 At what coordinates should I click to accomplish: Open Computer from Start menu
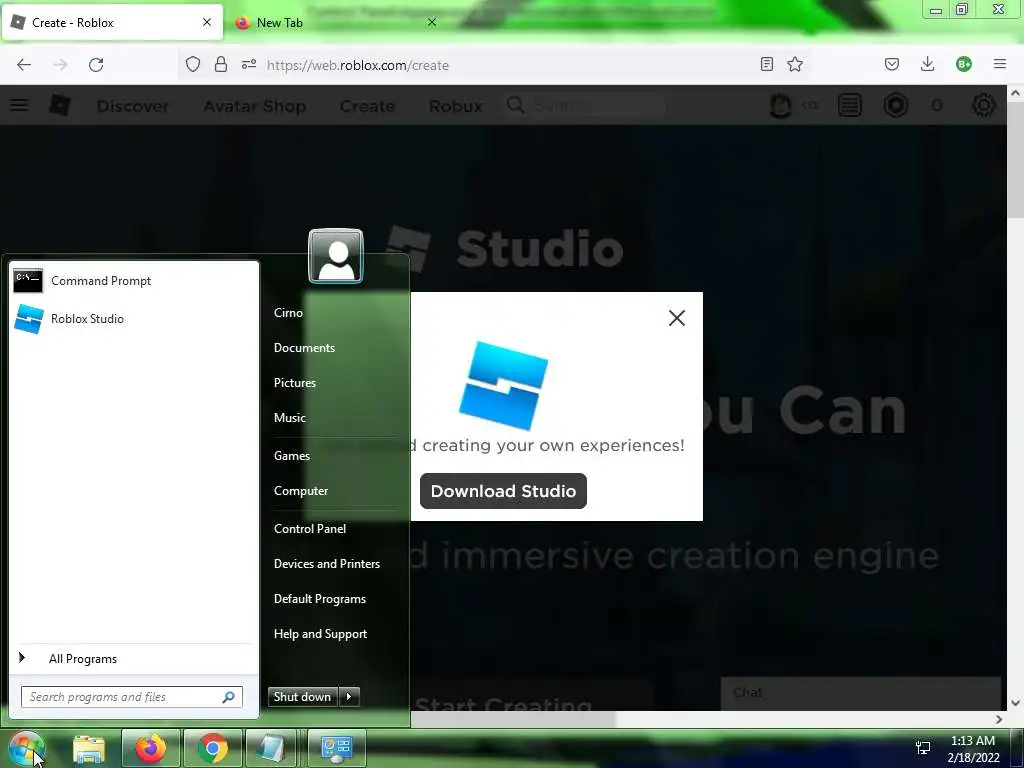tap(300, 491)
